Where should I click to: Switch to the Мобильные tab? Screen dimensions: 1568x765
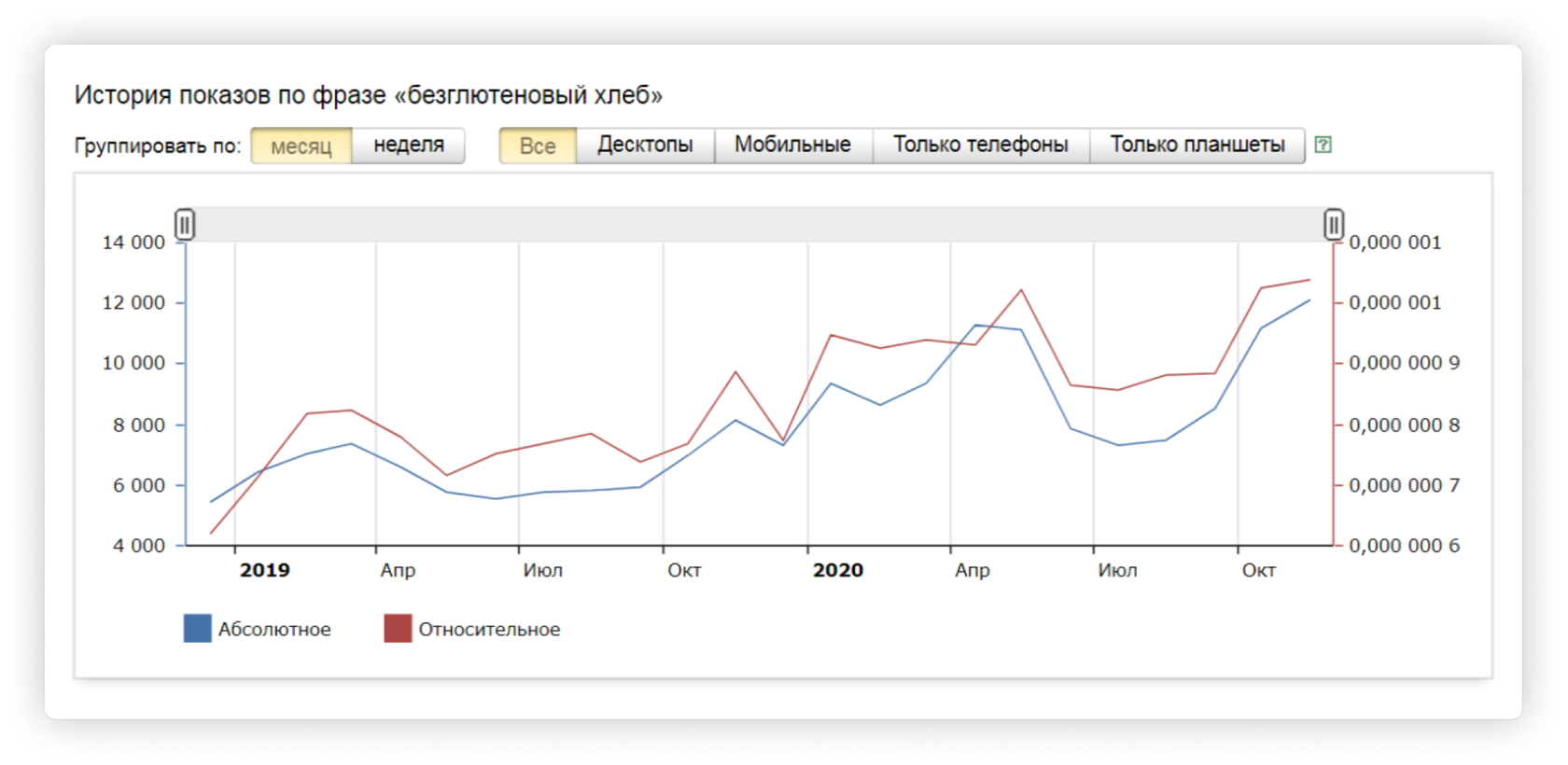pos(792,146)
